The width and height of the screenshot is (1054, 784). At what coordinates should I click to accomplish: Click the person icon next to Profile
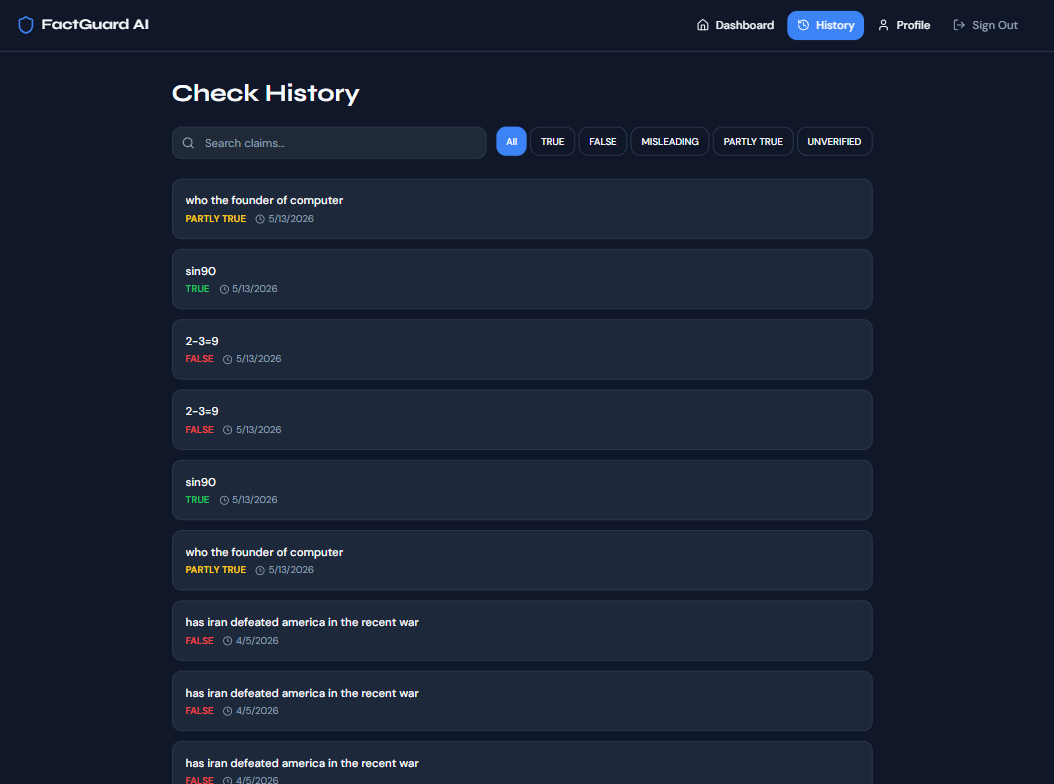pyautogui.click(x=883, y=25)
